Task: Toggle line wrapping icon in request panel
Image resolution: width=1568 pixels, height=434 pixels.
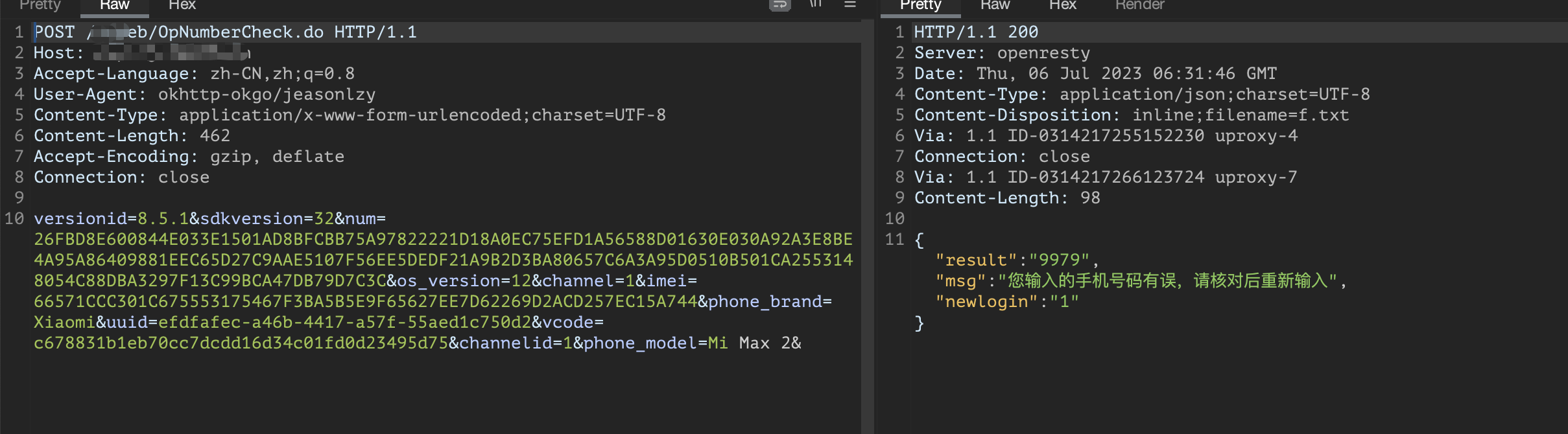Action: [779, 5]
